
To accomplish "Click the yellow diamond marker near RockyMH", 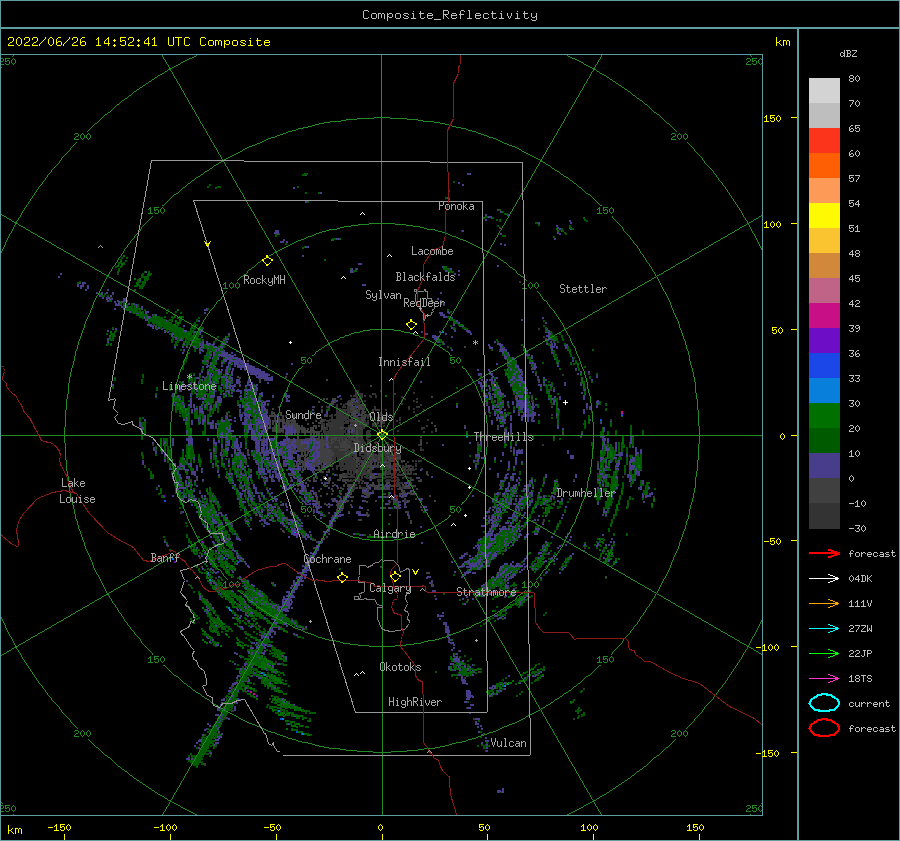I will (x=267, y=261).
